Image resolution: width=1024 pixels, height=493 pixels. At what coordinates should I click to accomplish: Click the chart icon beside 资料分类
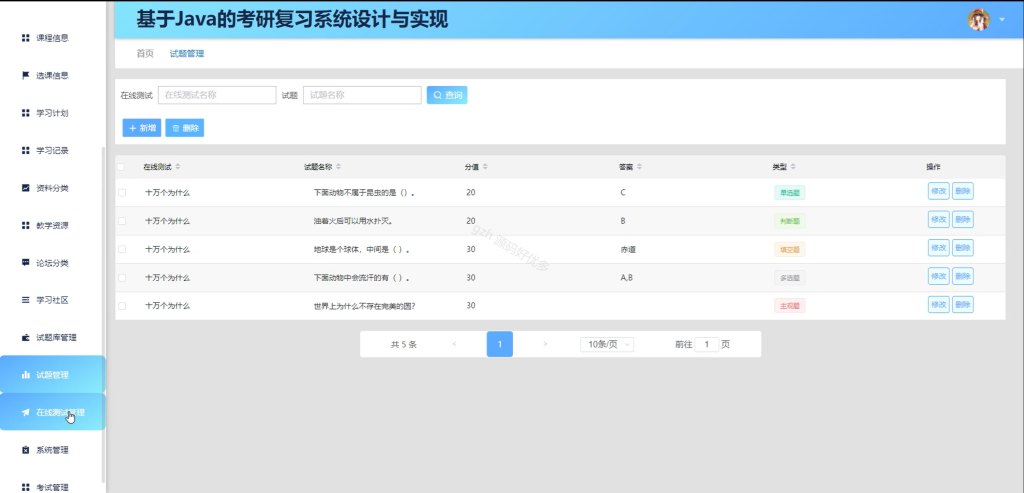point(25,188)
